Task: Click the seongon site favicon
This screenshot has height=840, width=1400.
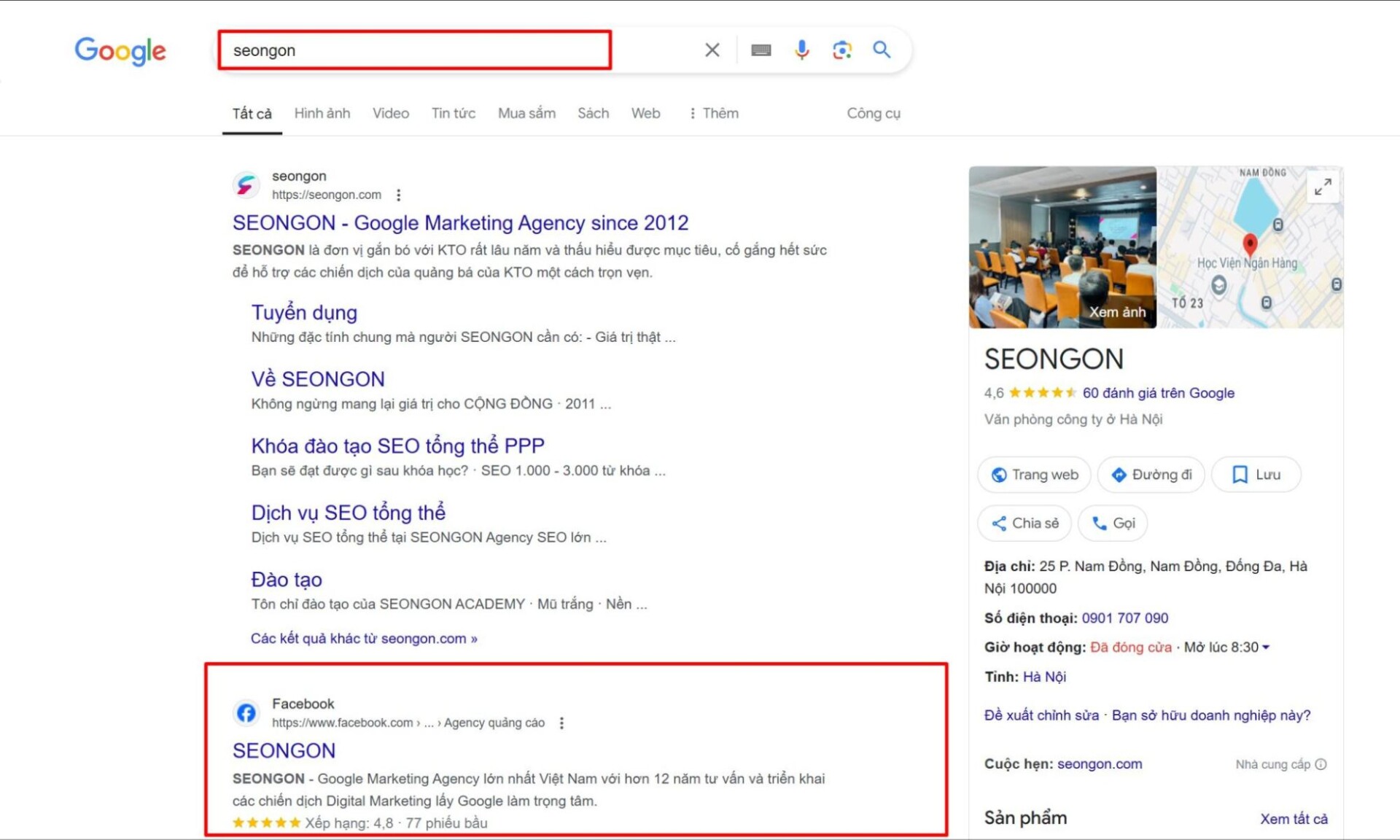Action: [246, 185]
